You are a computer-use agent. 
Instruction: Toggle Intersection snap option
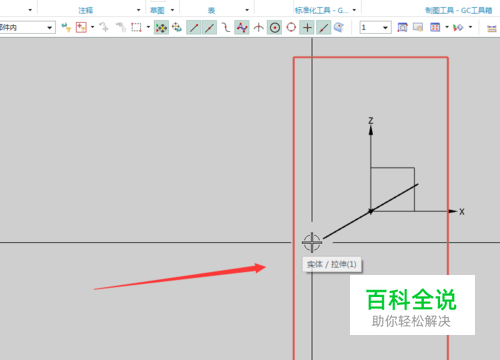[x=259, y=27]
